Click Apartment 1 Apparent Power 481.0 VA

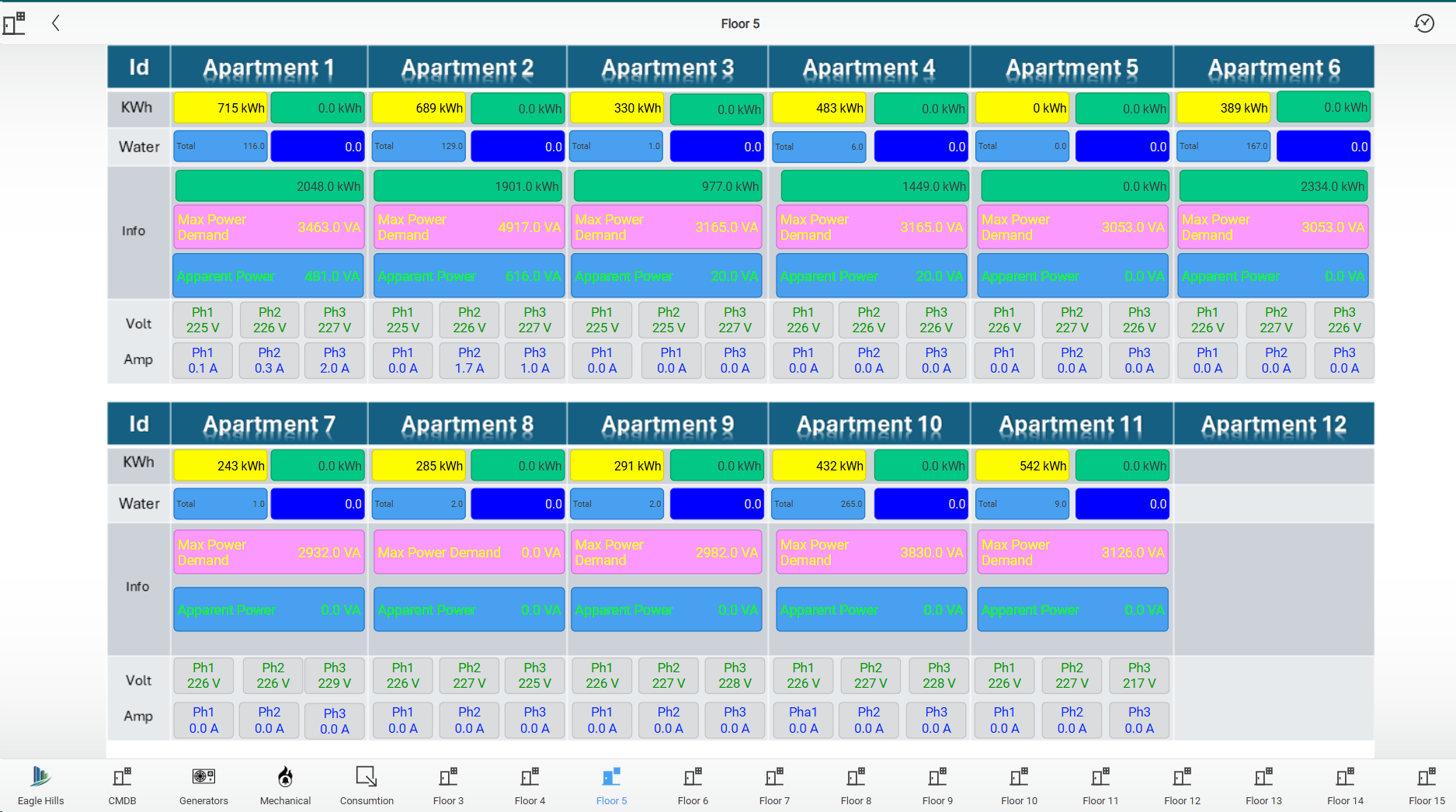click(x=269, y=276)
